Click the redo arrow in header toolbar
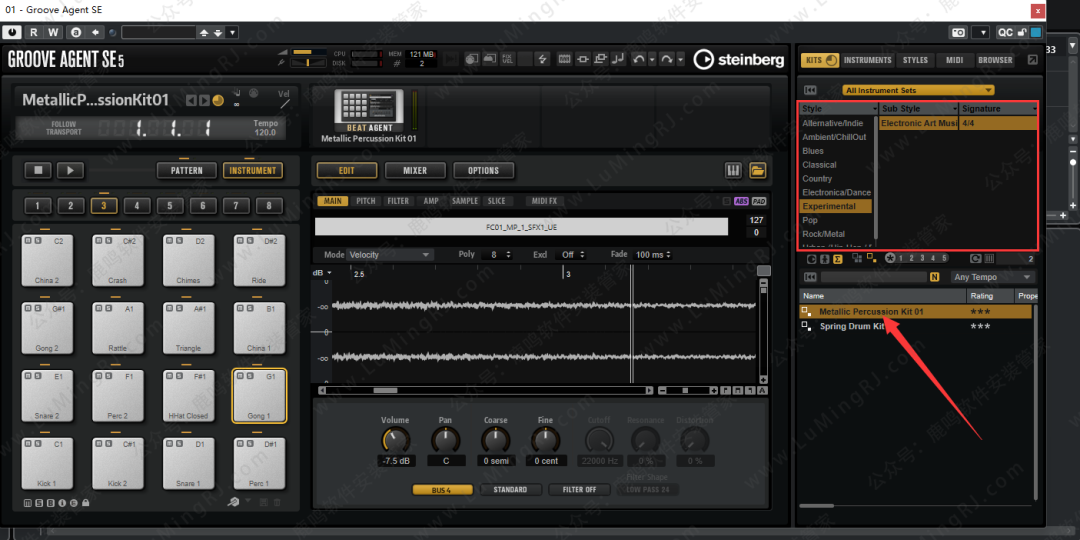The height and width of the screenshot is (540, 1080). pyautogui.click(x=667, y=60)
